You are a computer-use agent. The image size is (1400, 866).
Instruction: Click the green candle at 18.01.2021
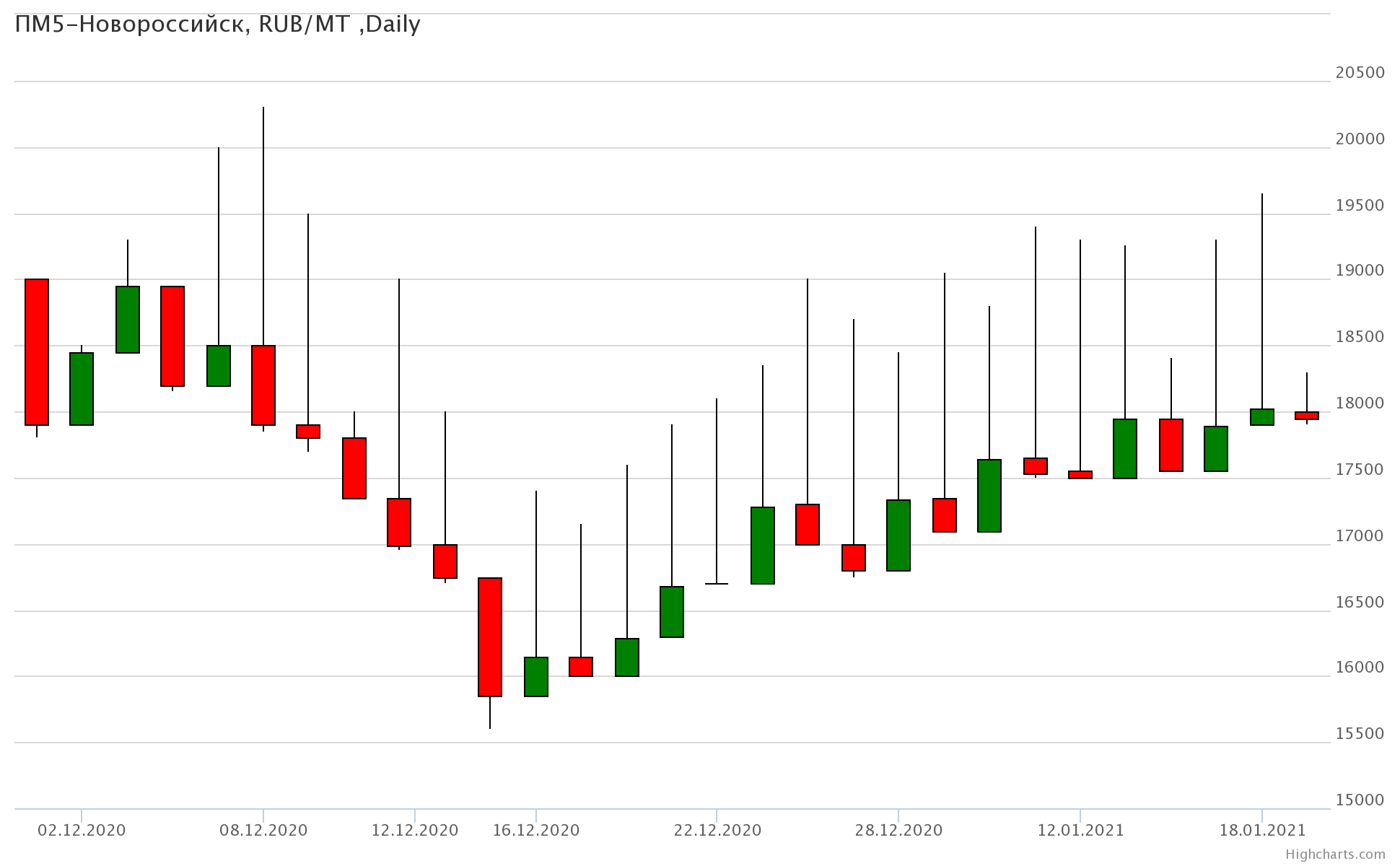click(x=1262, y=417)
